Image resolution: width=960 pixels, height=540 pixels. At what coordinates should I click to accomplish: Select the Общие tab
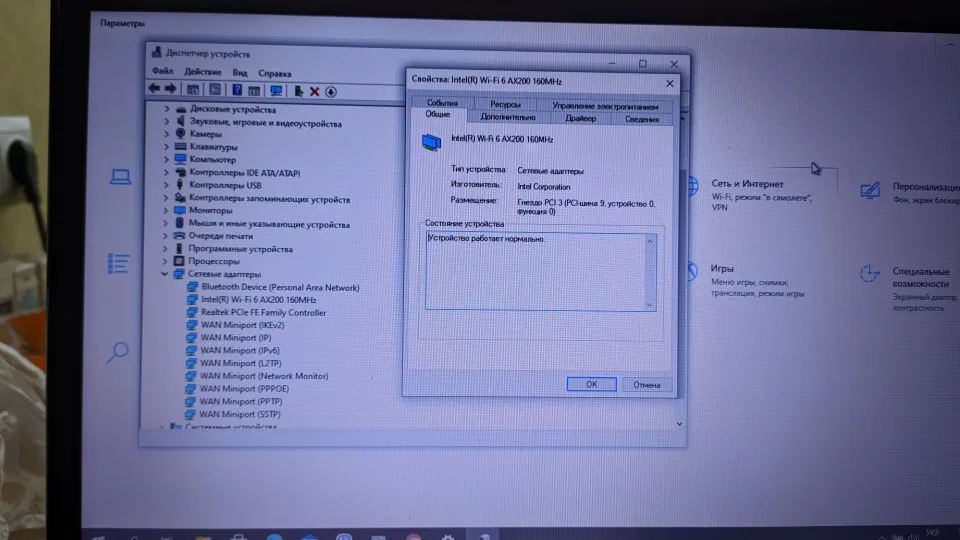click(x=437, y=114)
